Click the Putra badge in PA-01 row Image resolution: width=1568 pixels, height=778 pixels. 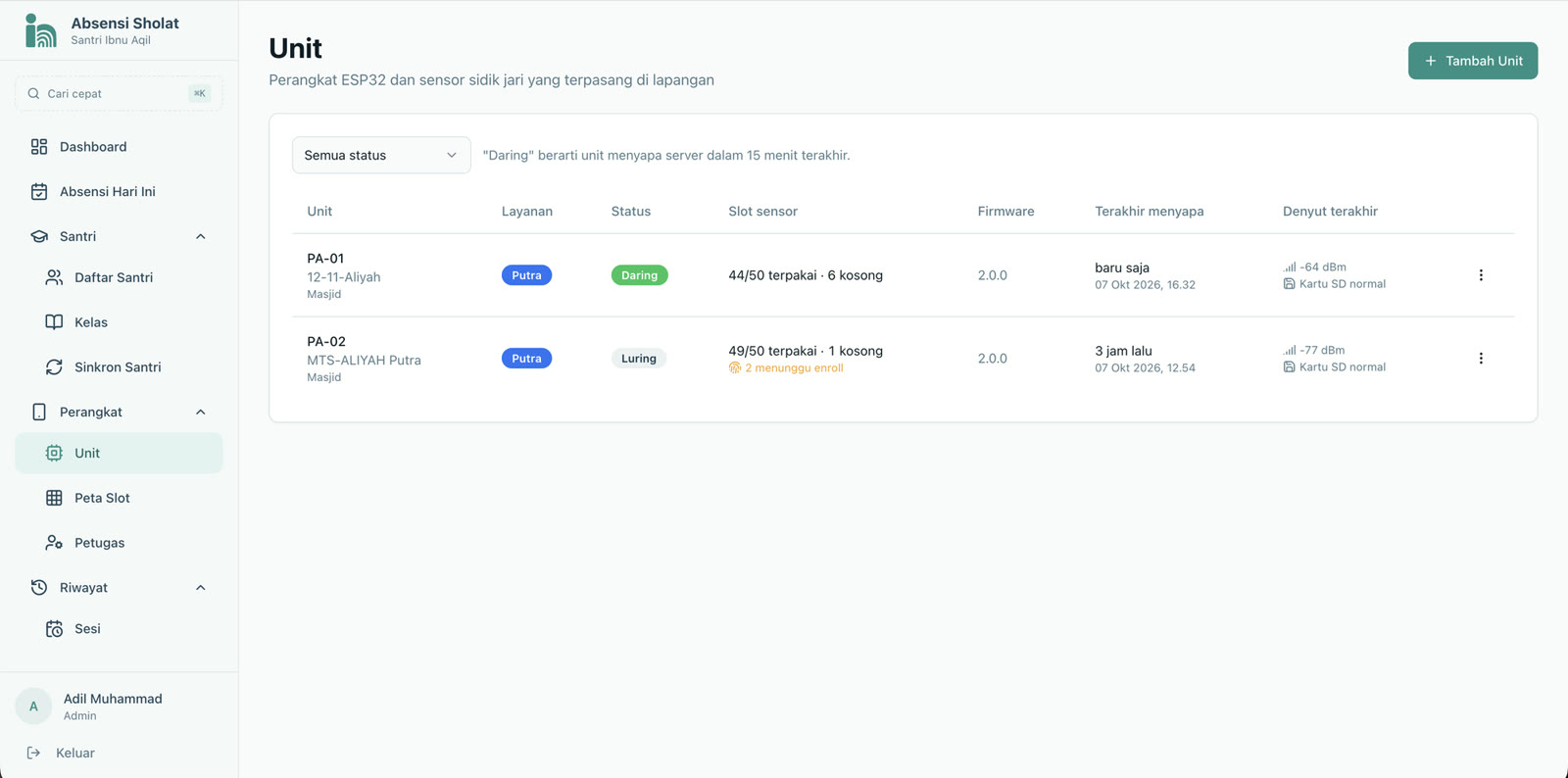point(527,275)
